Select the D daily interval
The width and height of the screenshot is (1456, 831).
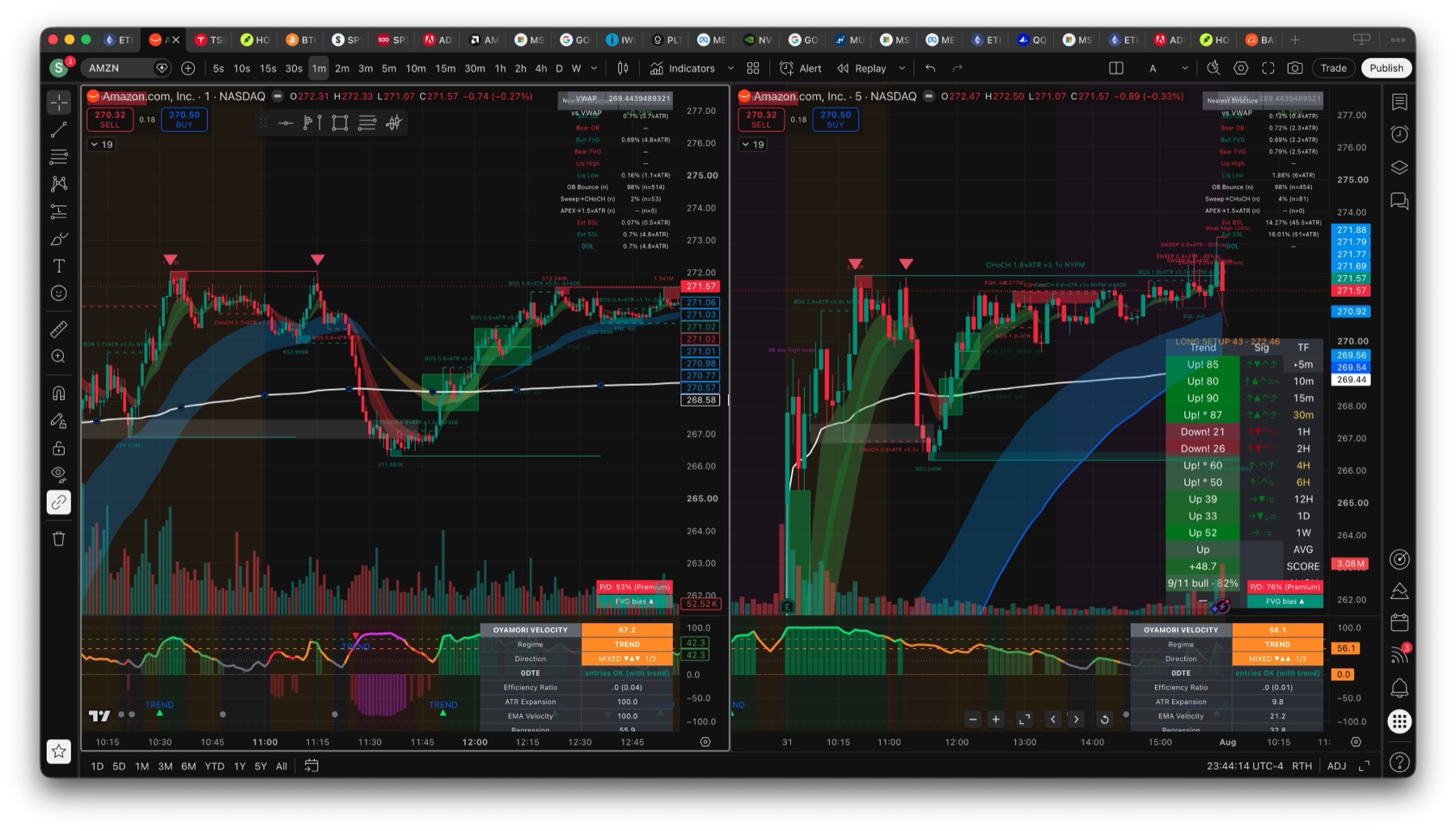pyautogui.click(x=559, y=69)
